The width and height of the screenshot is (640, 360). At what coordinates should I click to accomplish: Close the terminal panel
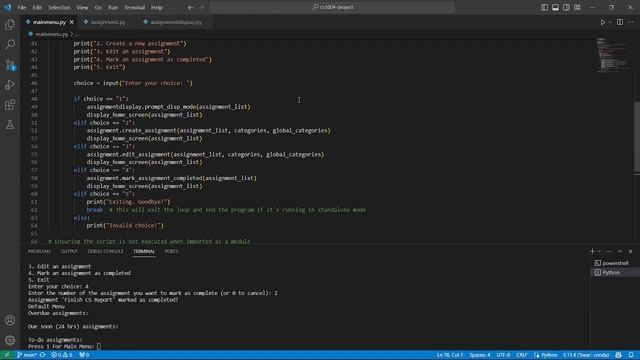coord(631,251)
